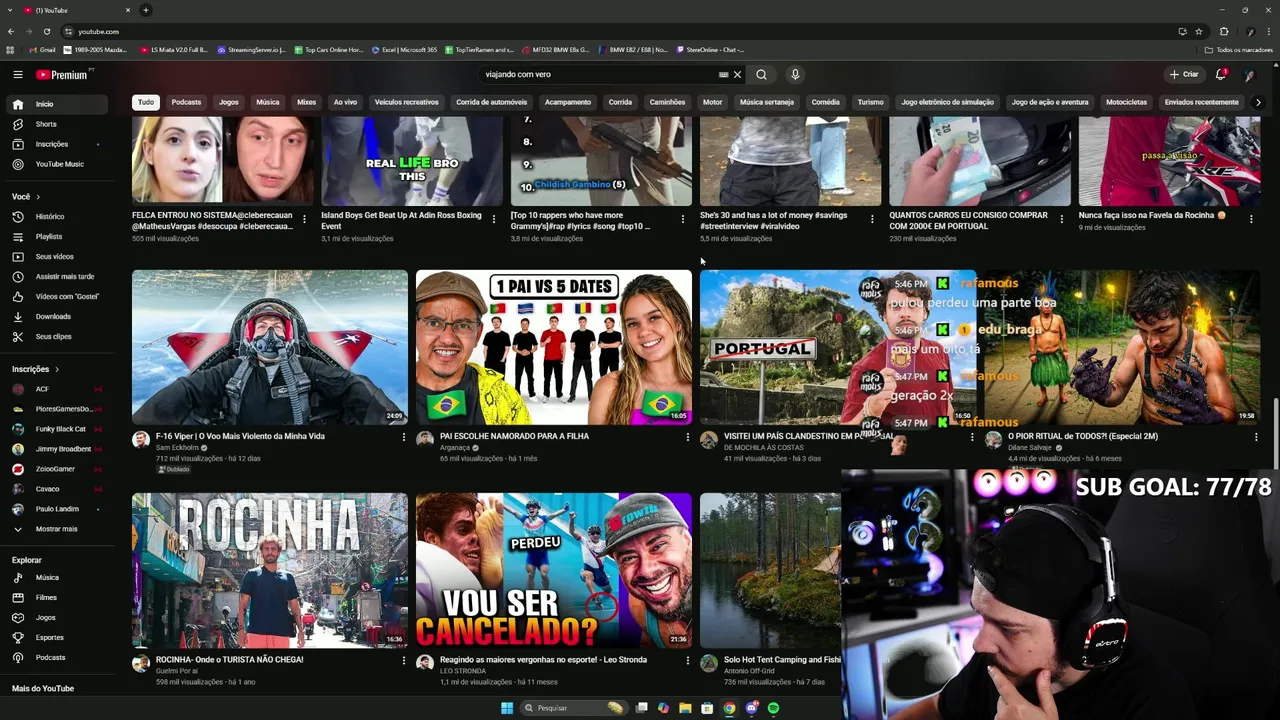
Task: Open File Explorer from the taskbar
Action: tap(685, 708)
